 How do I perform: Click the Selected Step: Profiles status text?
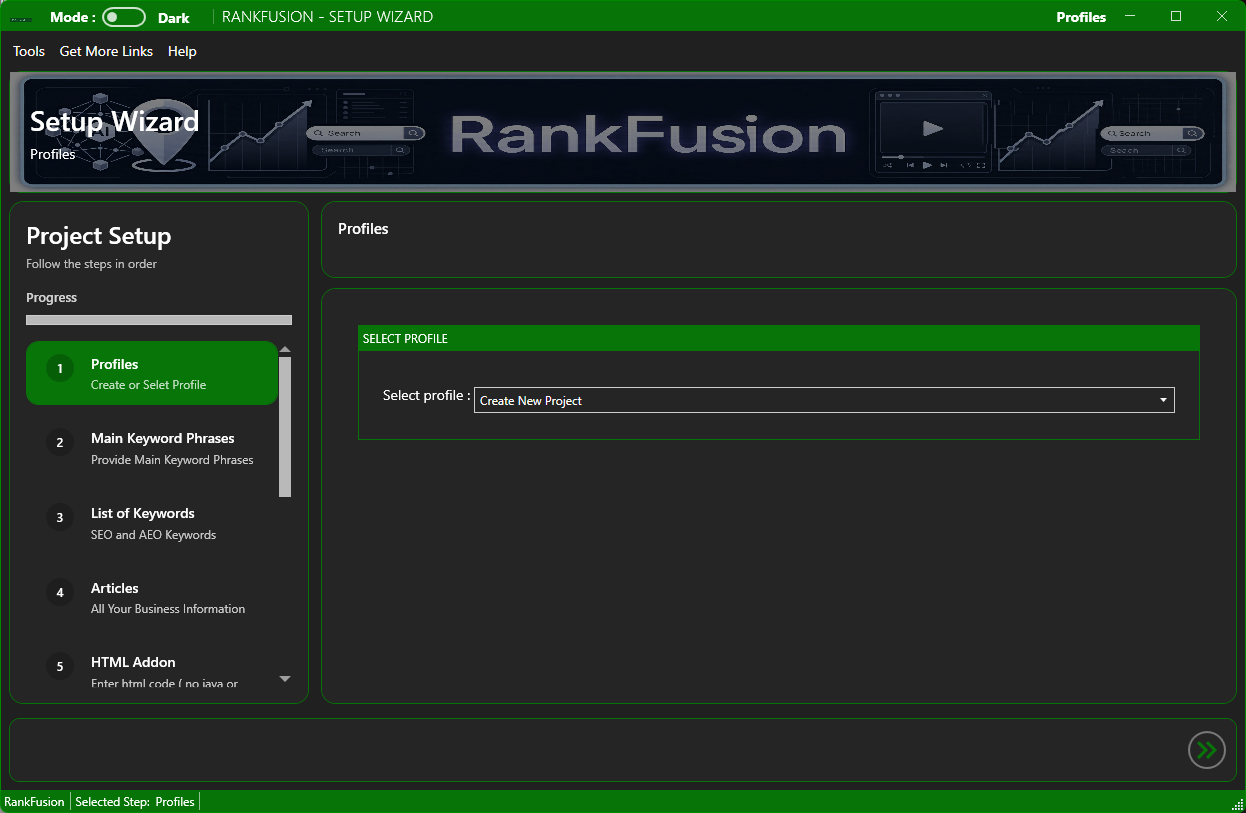click(135, 802)
